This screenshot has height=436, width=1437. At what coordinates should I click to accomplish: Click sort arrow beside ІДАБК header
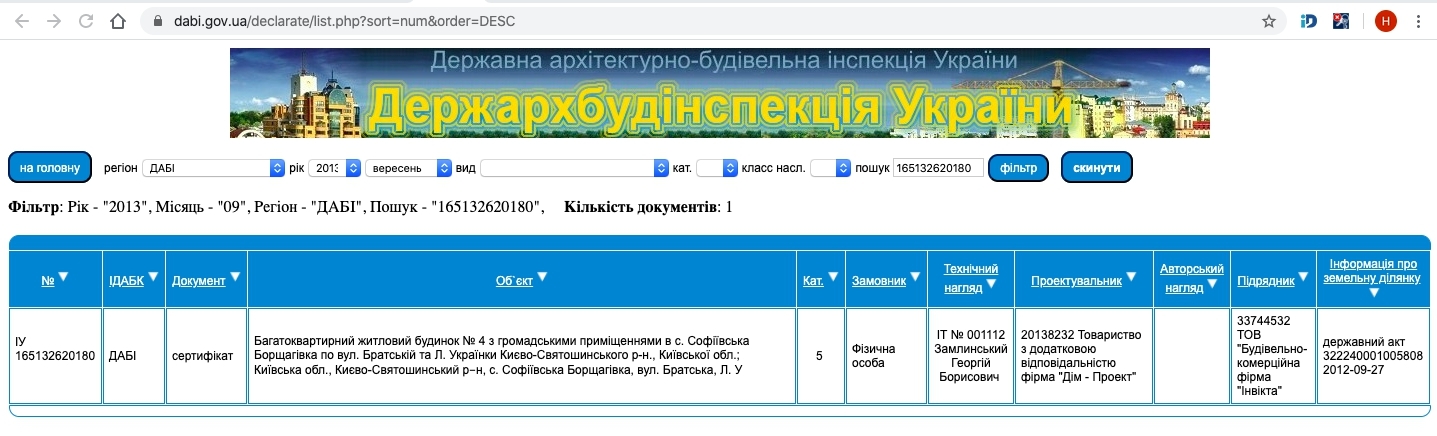153,277
